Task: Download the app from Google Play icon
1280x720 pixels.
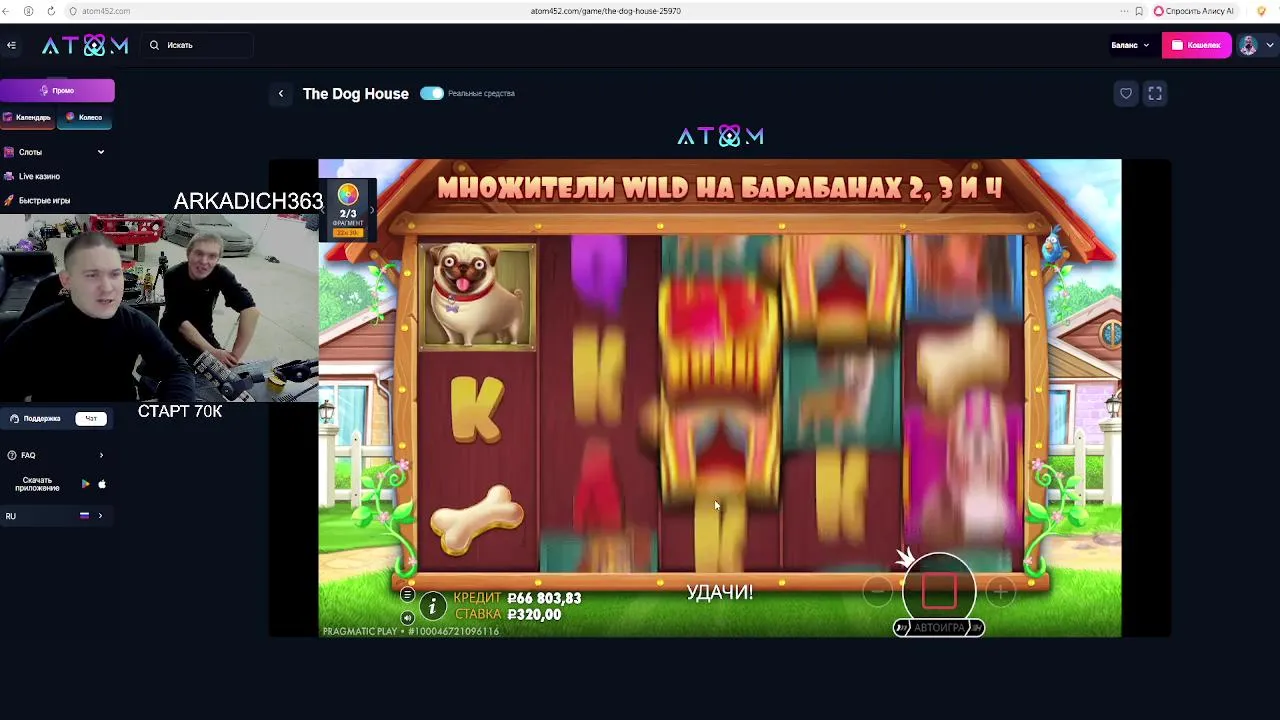Action: [x=86, y=484]
